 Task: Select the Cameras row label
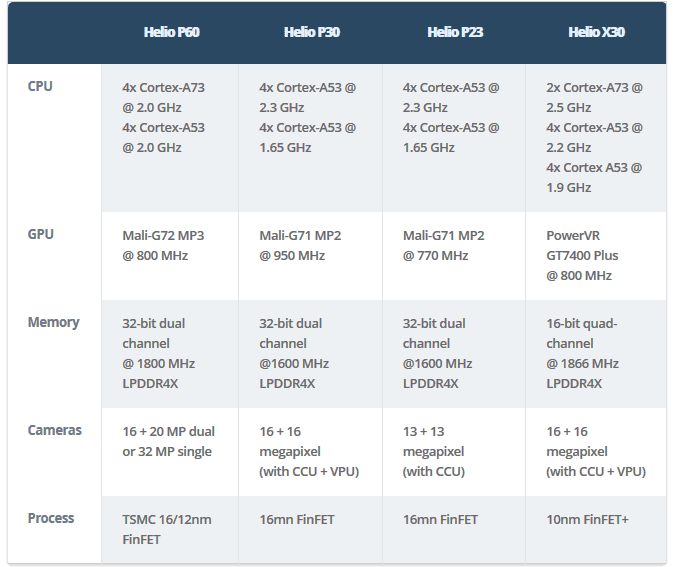(55, 430)
